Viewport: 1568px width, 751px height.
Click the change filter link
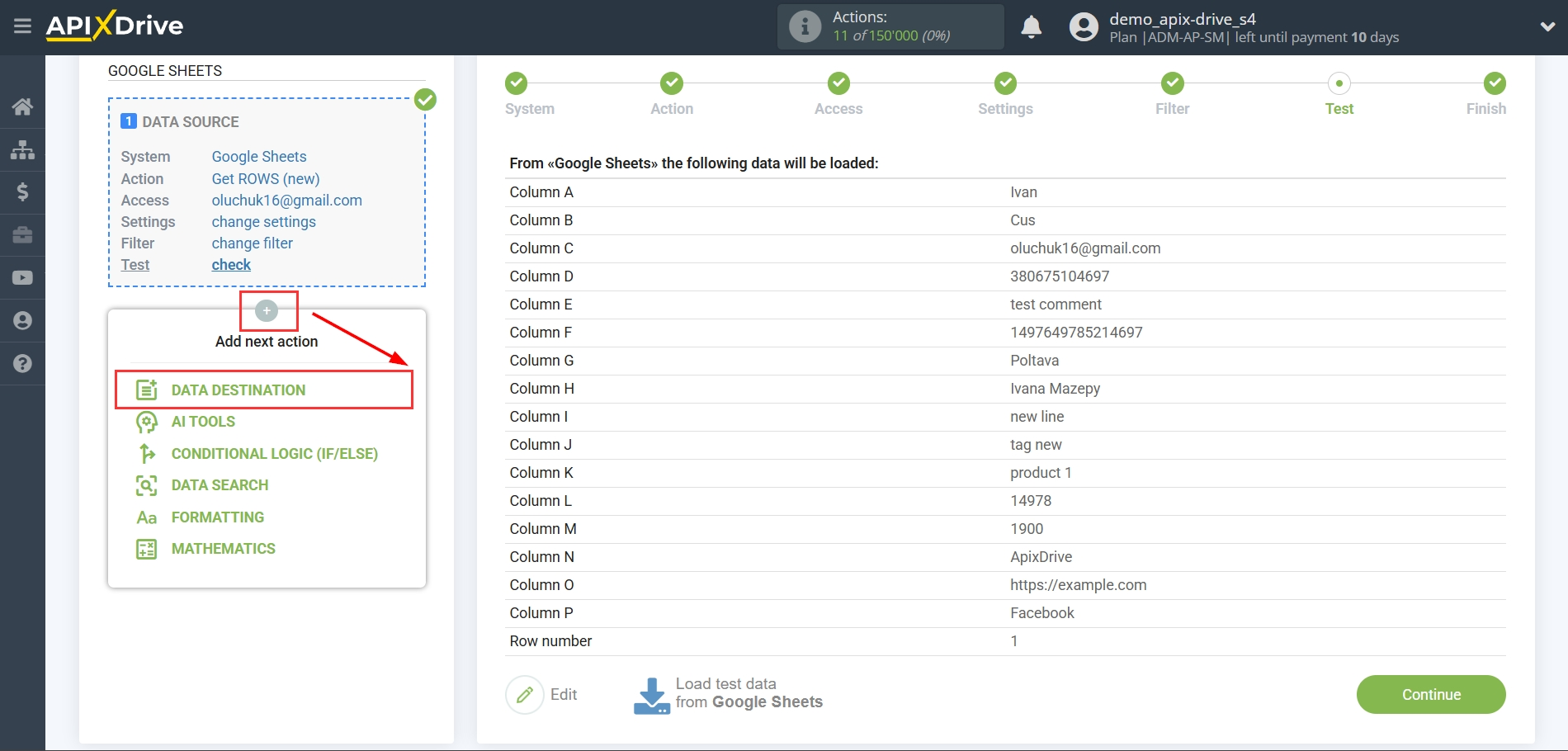coord(253,243)
